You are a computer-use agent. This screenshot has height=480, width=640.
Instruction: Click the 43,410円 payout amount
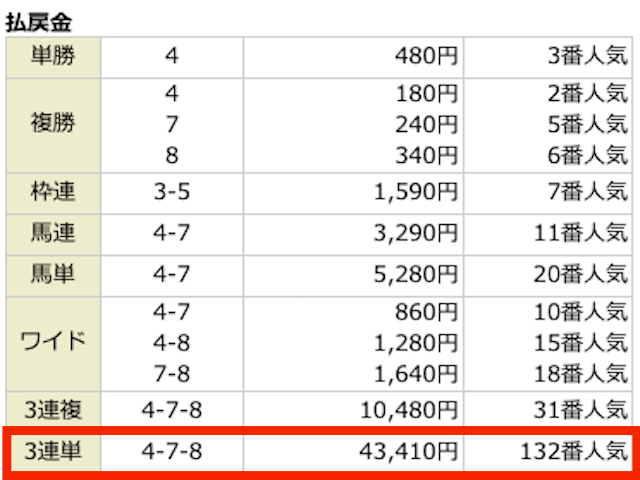click(x=408, y=452)
